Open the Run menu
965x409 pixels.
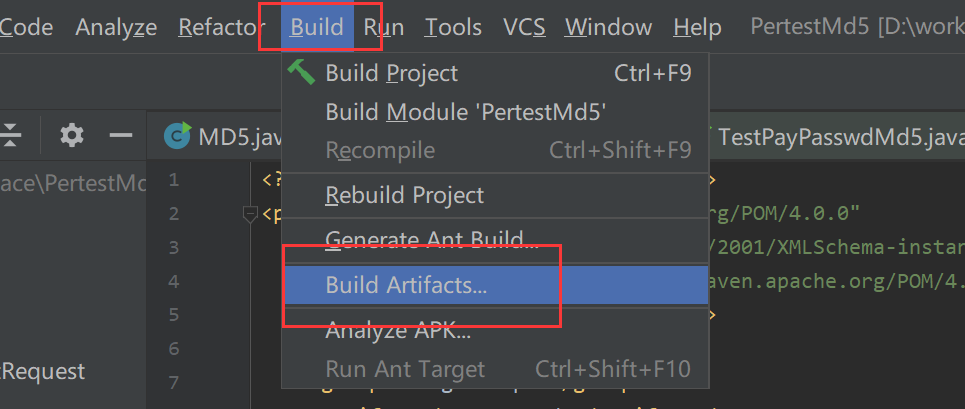pos(384,28)
